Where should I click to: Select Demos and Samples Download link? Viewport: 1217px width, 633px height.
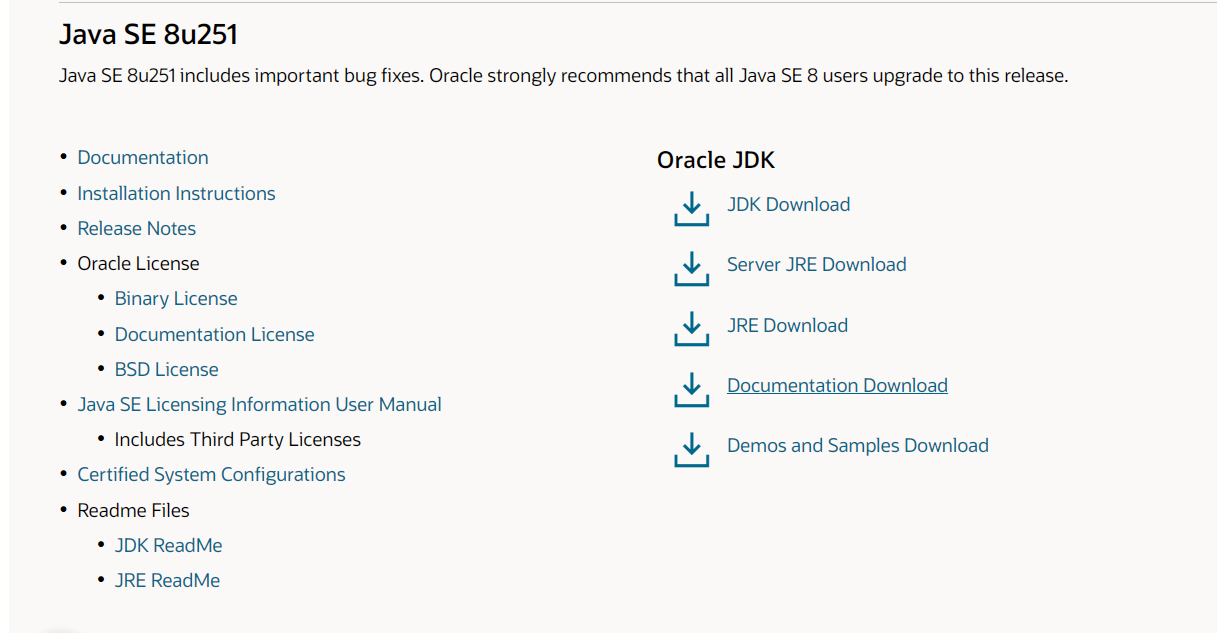(857, 445)
